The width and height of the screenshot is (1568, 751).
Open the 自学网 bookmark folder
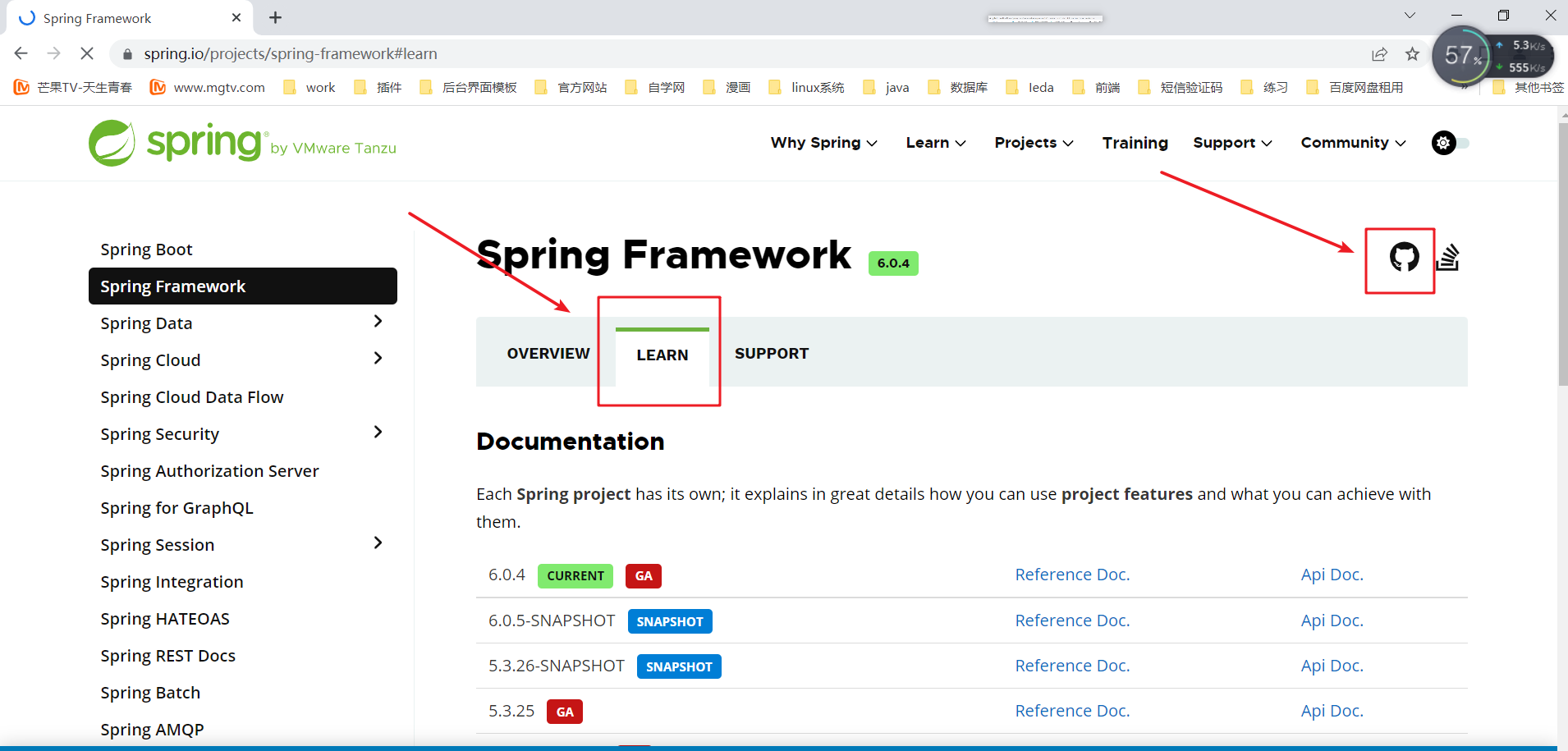coord(654,87)
